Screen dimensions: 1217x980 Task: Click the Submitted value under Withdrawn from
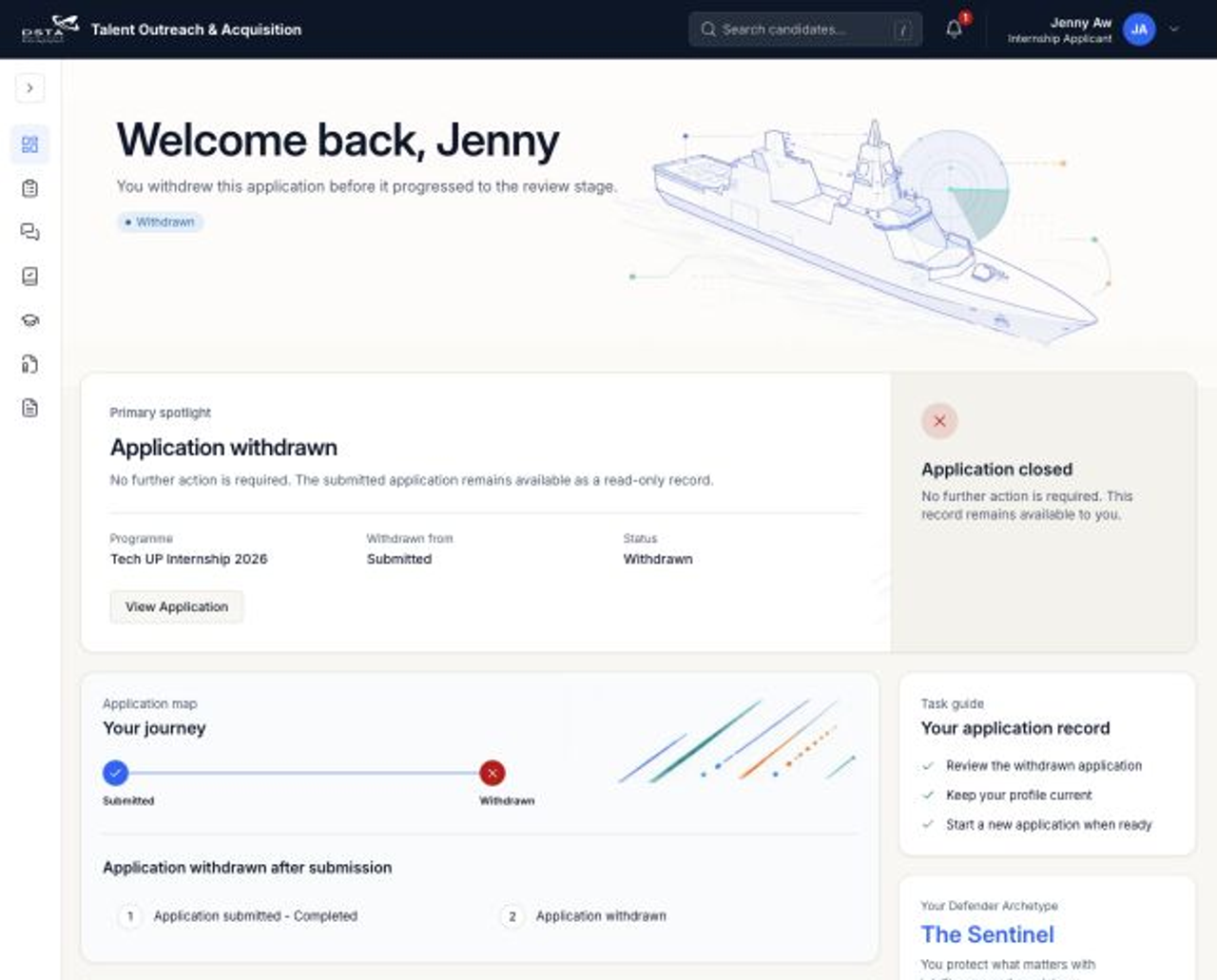point(399,559)
